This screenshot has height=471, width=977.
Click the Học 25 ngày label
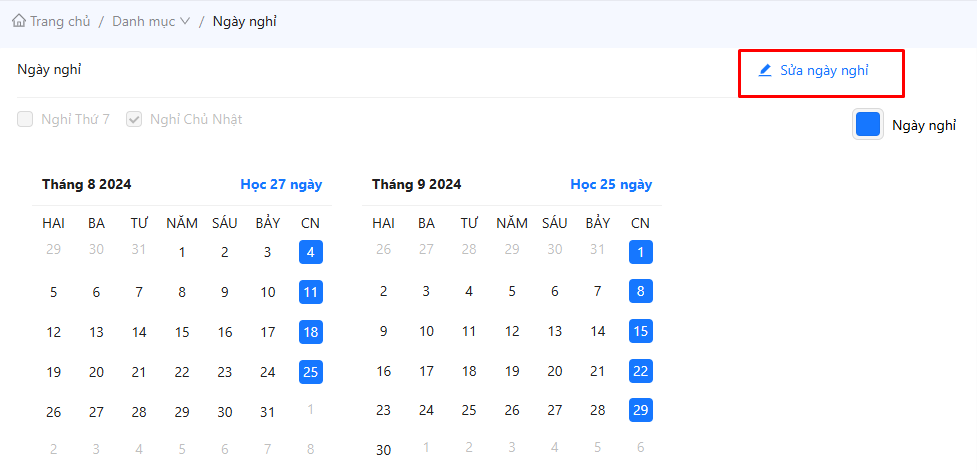611,184
